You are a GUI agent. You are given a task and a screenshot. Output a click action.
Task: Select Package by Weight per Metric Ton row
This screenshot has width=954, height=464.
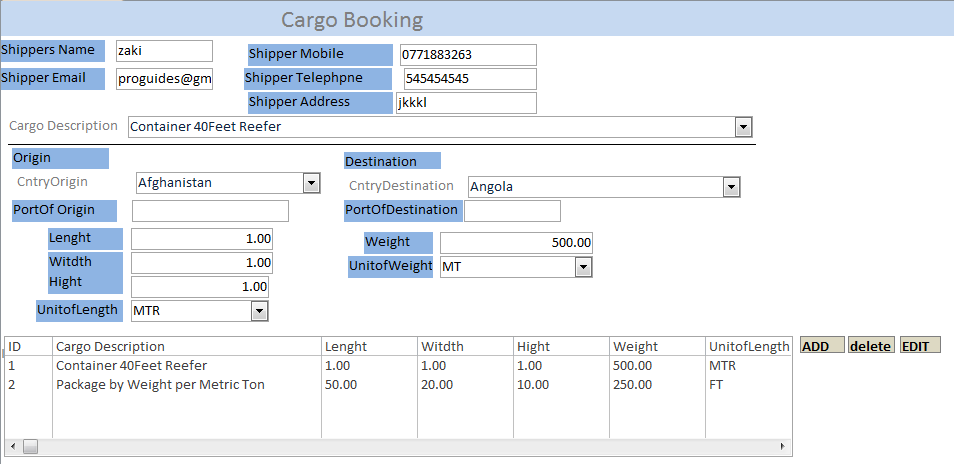point(160,385)
